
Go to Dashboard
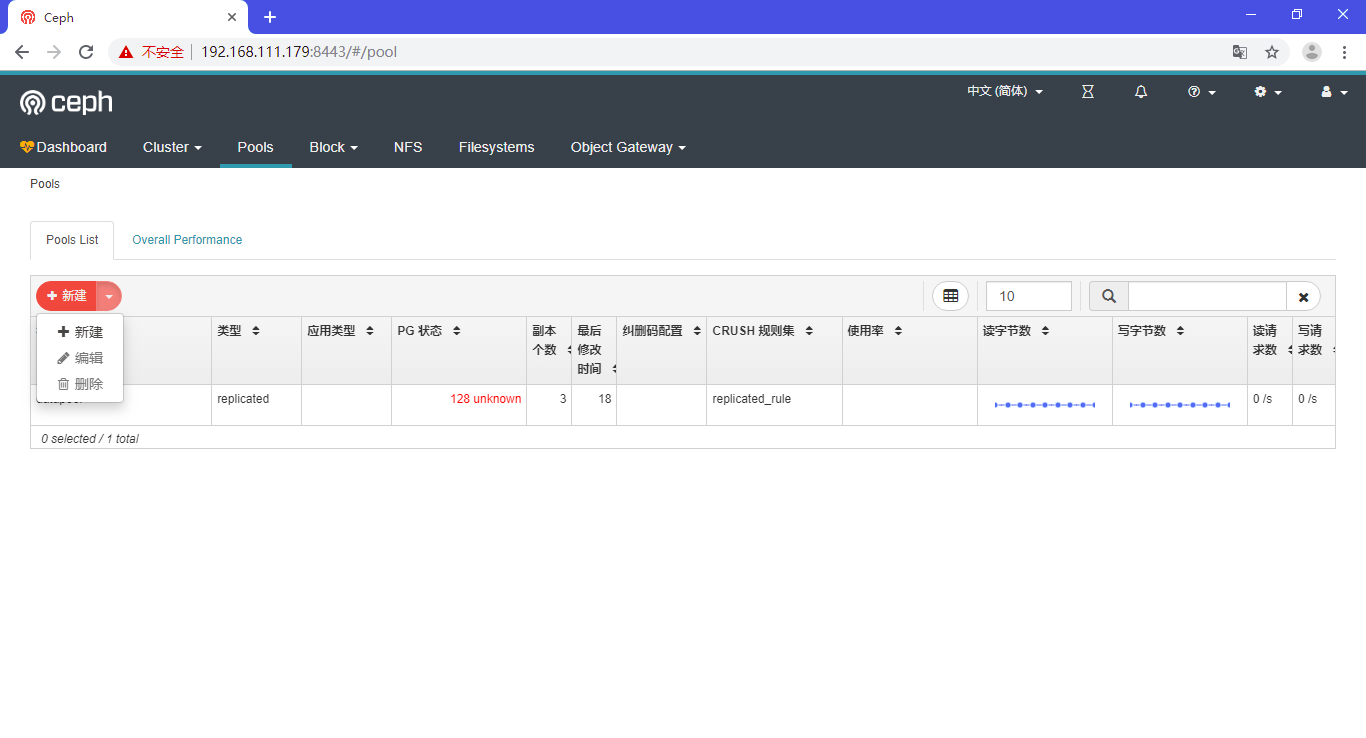(x=63, y=147)
